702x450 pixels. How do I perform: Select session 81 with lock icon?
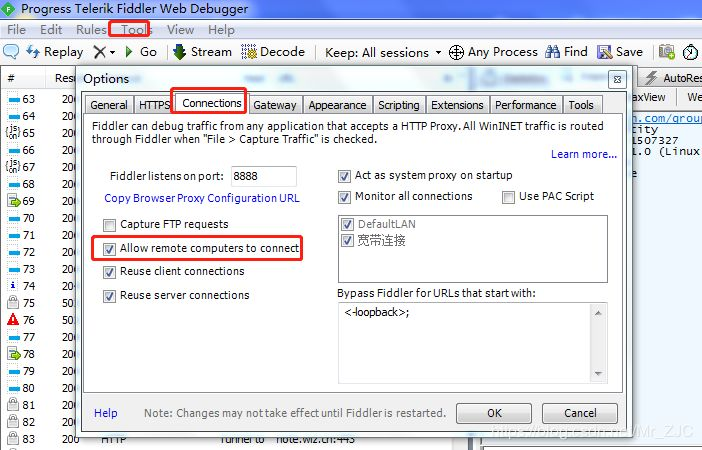[x=13, y=405]
